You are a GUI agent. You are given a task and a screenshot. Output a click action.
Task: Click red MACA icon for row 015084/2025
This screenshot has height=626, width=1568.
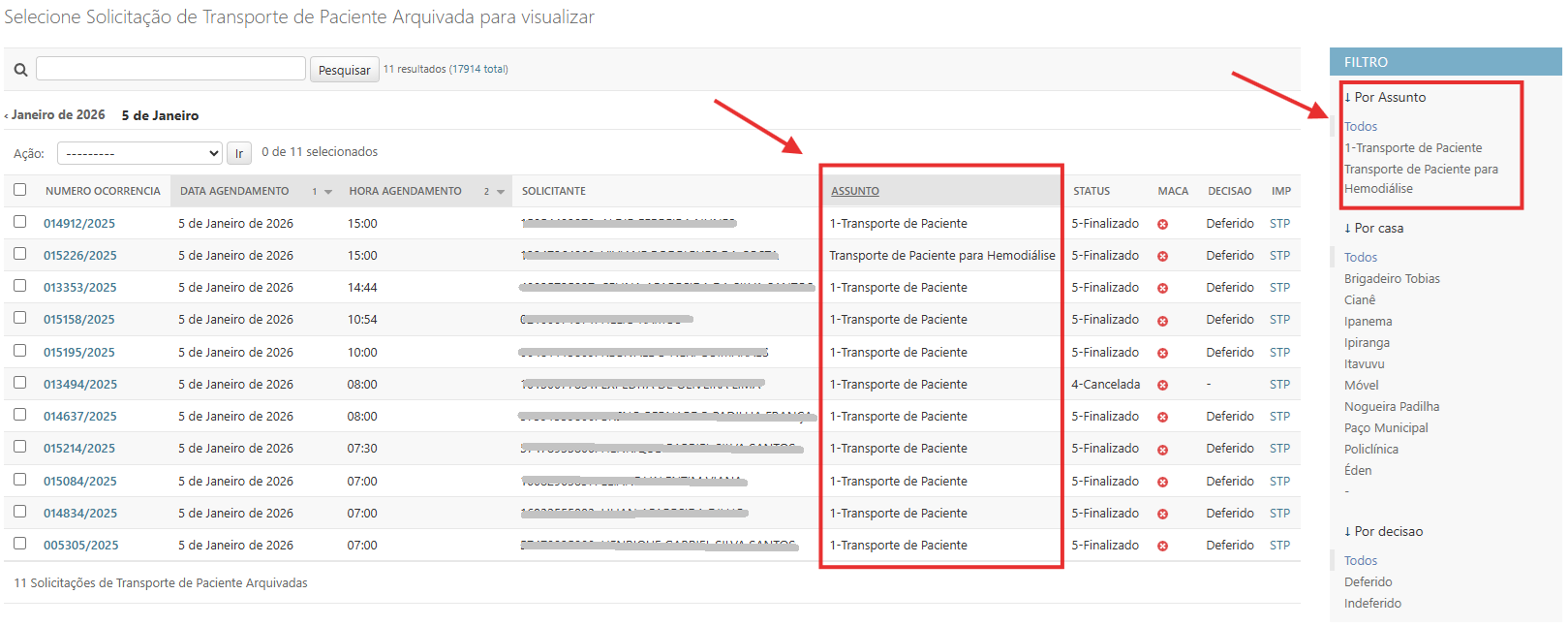[x=1162, y=482]
